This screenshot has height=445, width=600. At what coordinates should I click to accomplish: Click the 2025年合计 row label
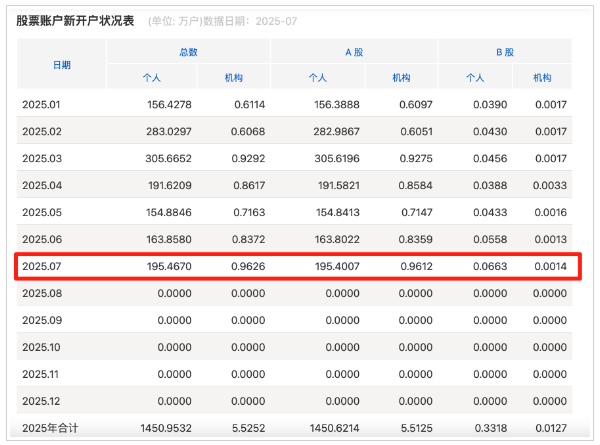(x=50, y=428)
